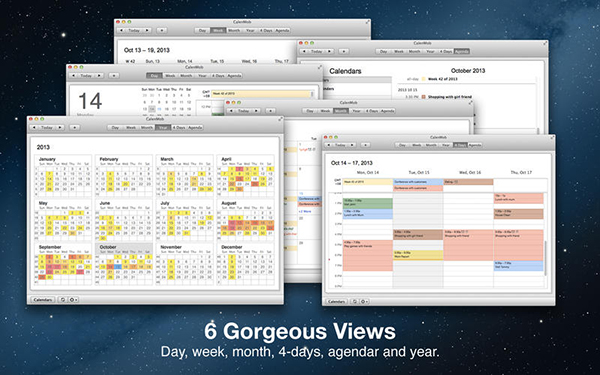Enter fullscreen from the Year view window
The height and width of the screenshot is (375, 600).
[x=280, y=119]
